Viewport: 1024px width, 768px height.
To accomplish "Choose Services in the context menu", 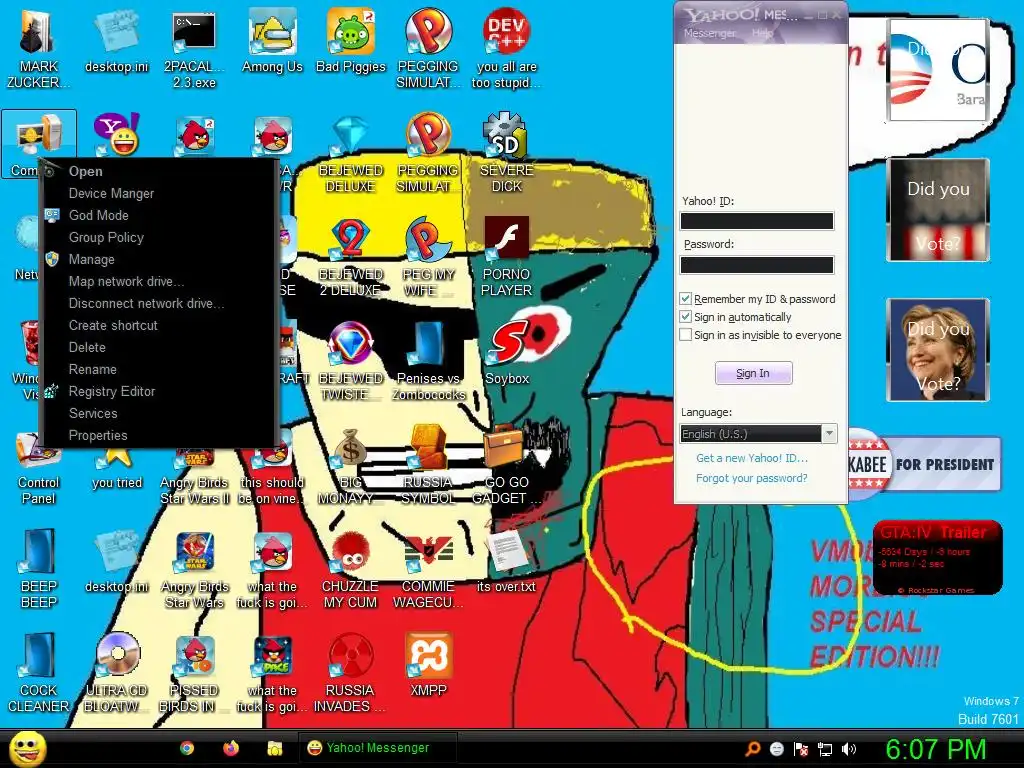I will [x=157, y=413].
